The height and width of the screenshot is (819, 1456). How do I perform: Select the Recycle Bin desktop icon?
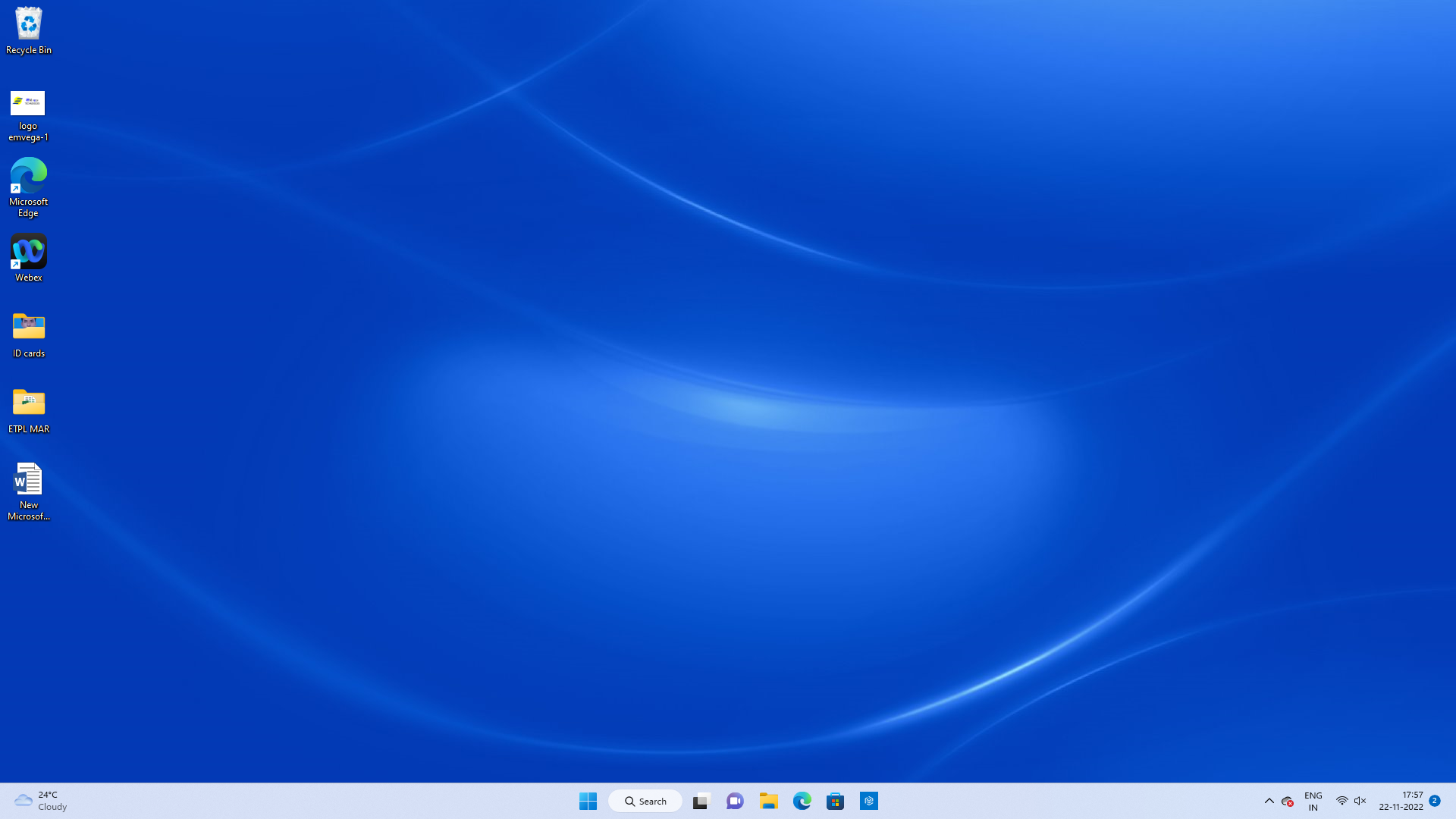pos(29,31)
